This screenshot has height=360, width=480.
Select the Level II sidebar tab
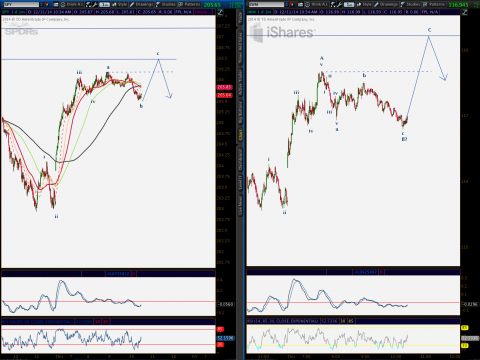tap(240, 183)
